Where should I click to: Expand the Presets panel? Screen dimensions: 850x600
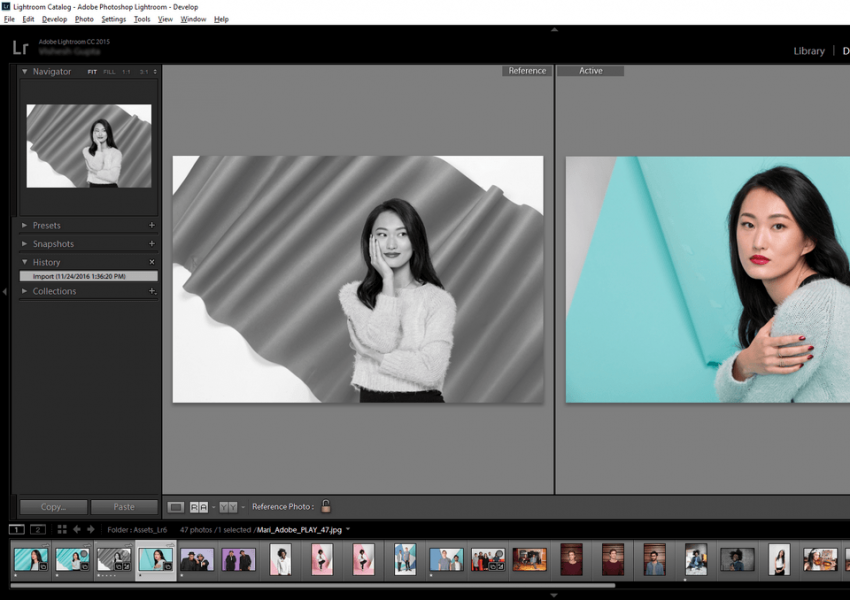(25, 226)
